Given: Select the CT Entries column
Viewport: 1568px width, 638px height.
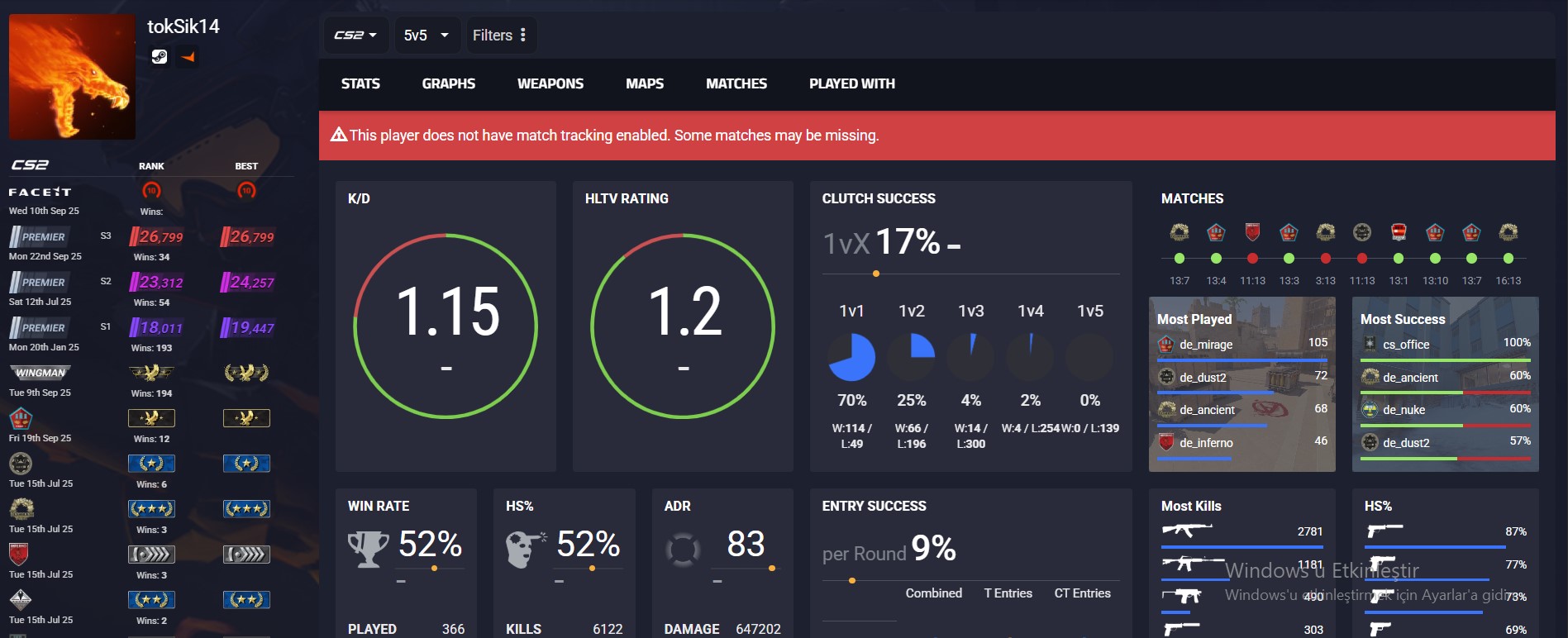Looking at the screenshot, I should (x=1083, y=593).
